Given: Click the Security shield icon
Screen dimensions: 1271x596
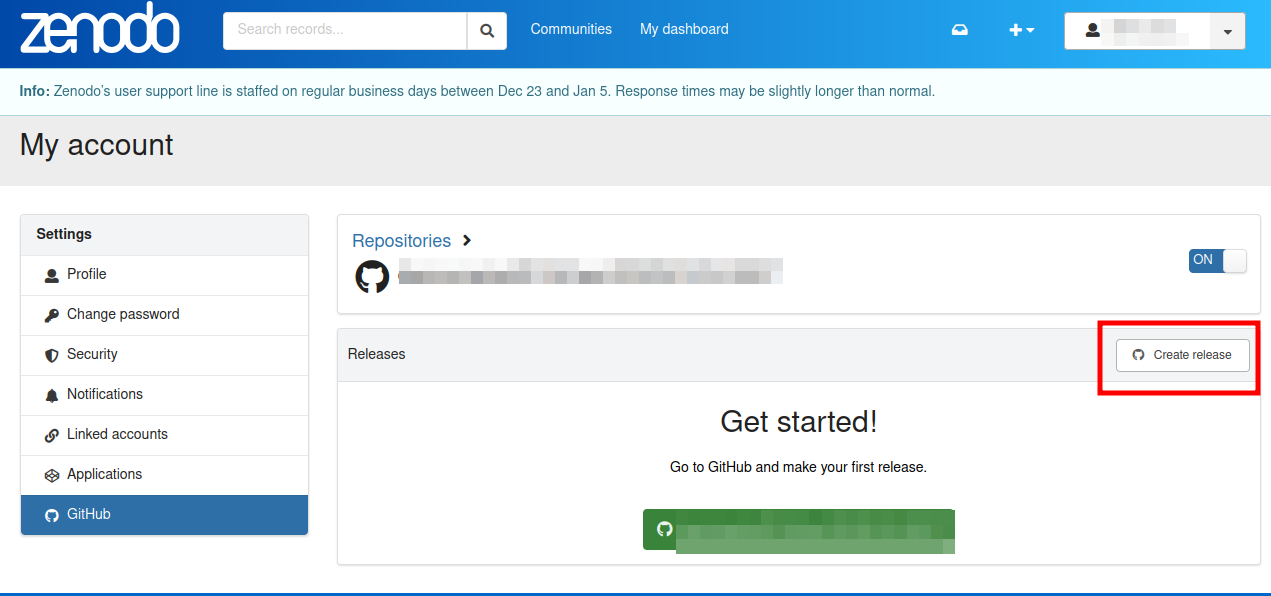Looking at the screenshot, I should [52, 355].
